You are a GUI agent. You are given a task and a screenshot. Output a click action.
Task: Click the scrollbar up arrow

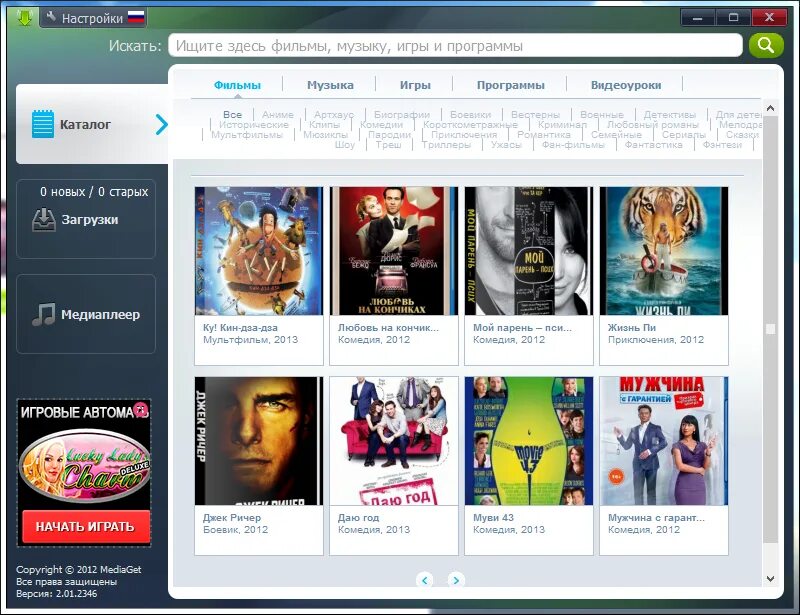pos(770,108)
